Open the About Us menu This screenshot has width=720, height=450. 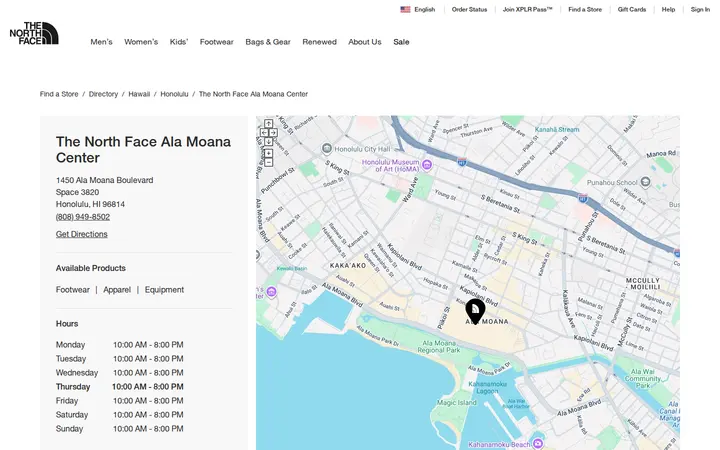[x=365, y=42]
